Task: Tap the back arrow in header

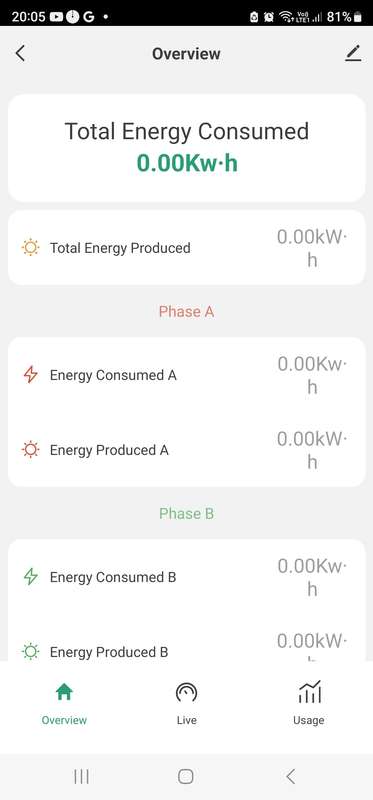Action: [20, 53]
